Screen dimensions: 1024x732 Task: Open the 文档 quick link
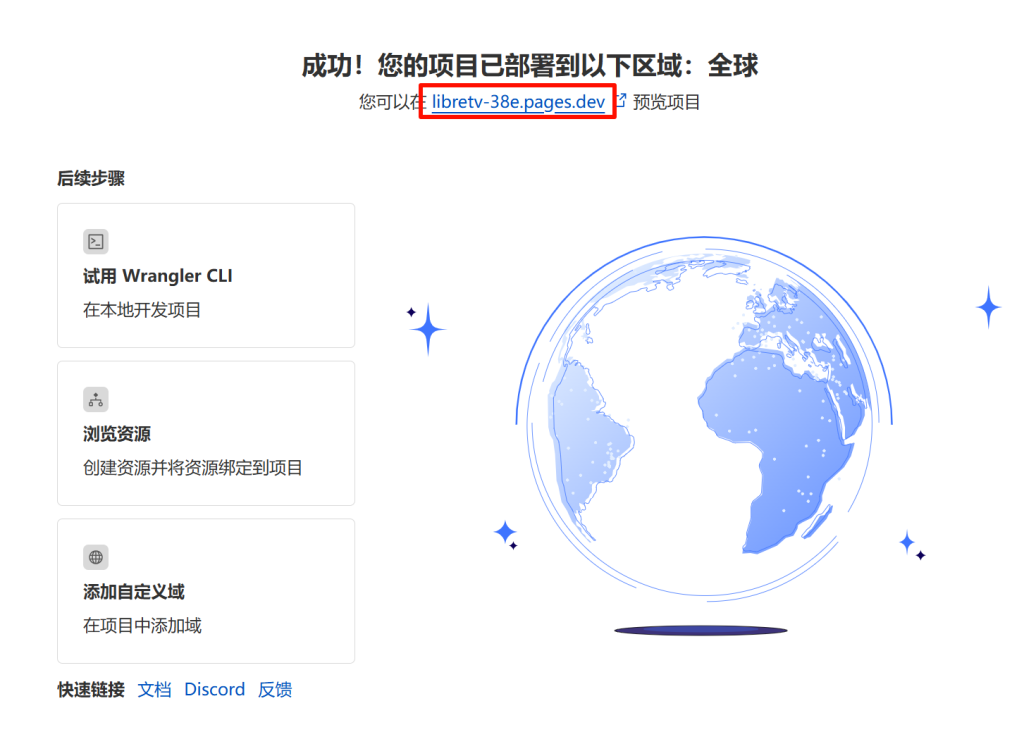tap(155, 690)
